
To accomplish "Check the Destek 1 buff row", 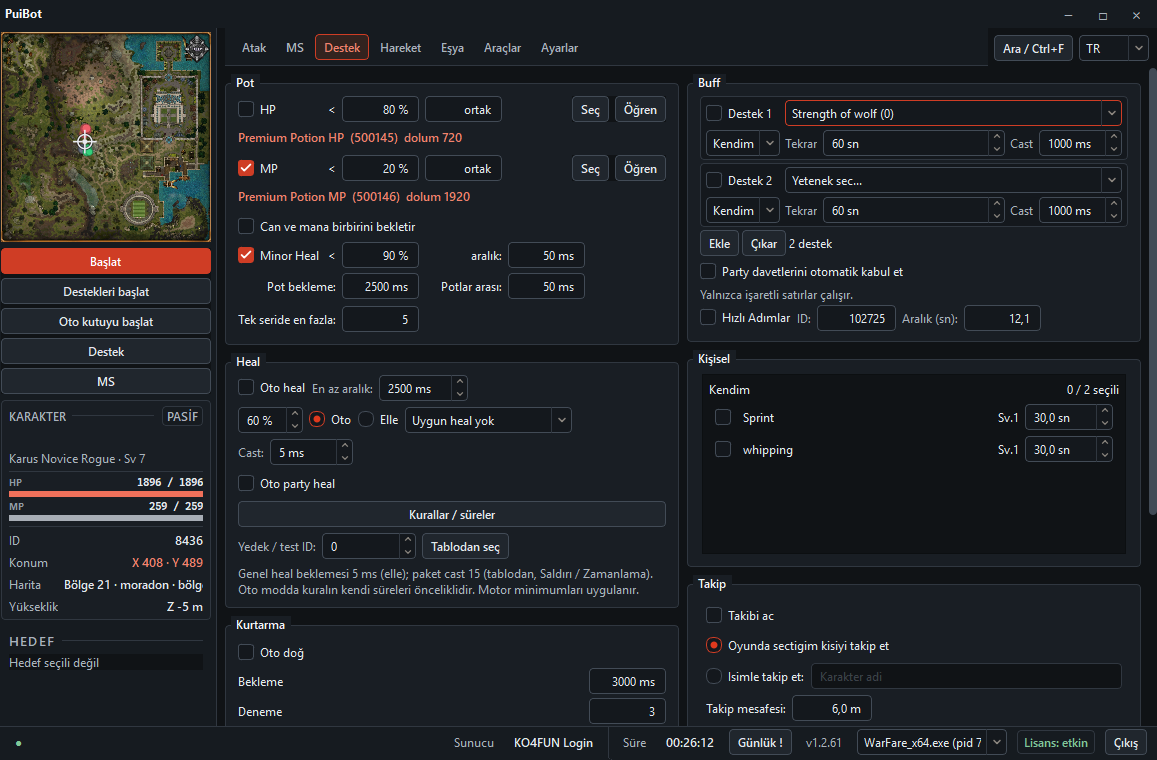I will 714,114.
